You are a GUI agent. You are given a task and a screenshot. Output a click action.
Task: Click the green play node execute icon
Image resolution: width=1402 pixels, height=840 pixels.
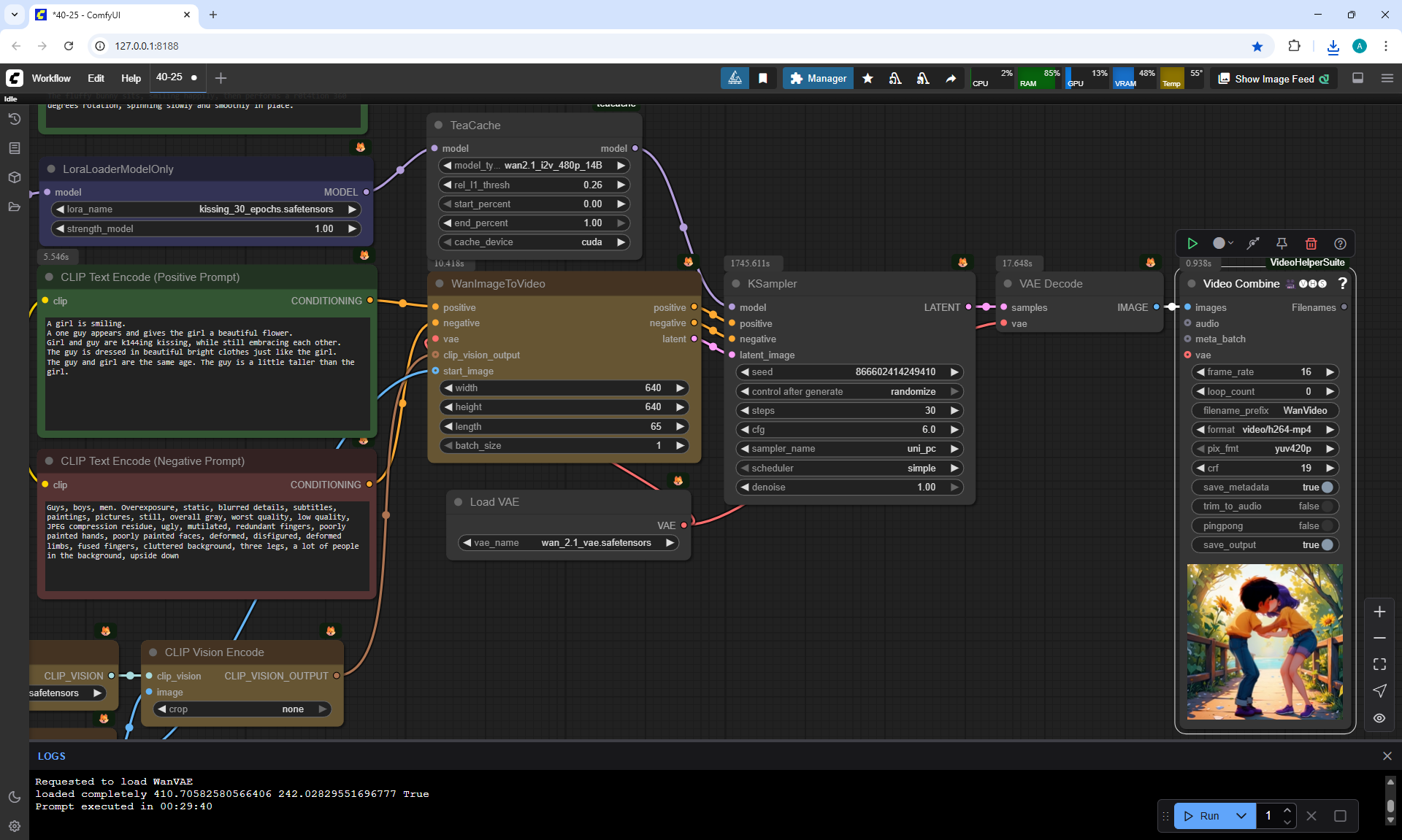click(1192, 244)
